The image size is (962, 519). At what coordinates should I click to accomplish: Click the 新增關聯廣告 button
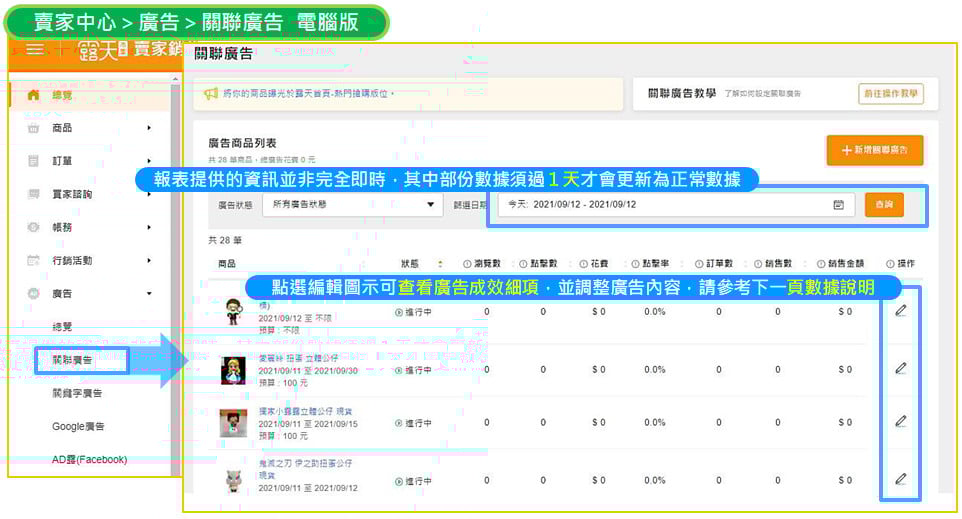(x=874, y=150)
